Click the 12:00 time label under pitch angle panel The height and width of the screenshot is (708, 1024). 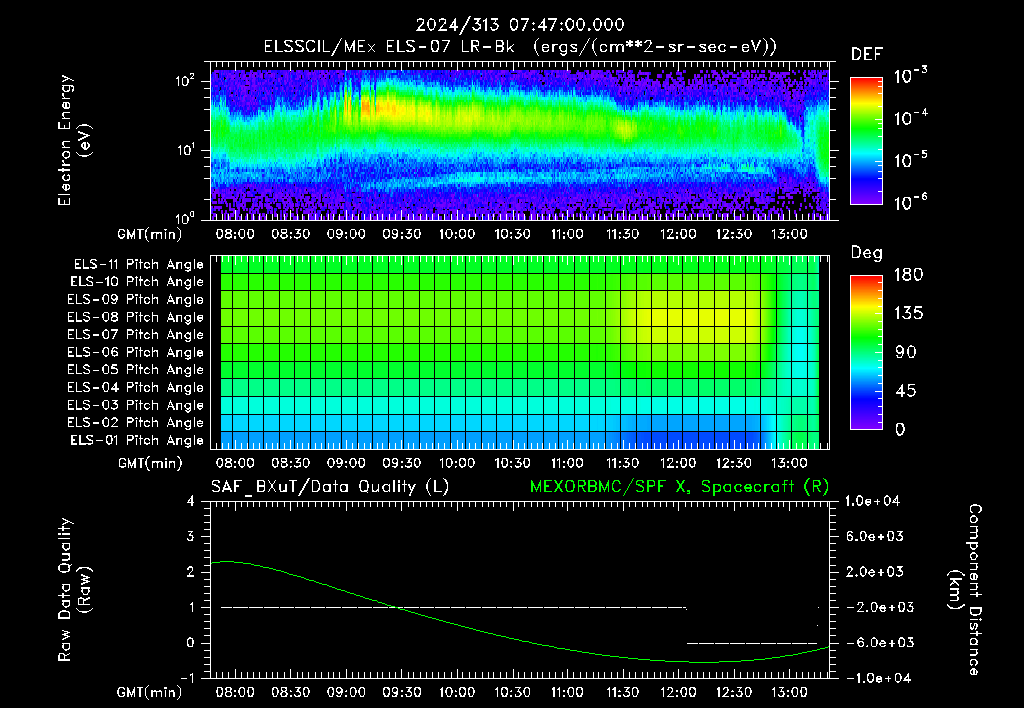pyautogui.click(x=678, y=463)
